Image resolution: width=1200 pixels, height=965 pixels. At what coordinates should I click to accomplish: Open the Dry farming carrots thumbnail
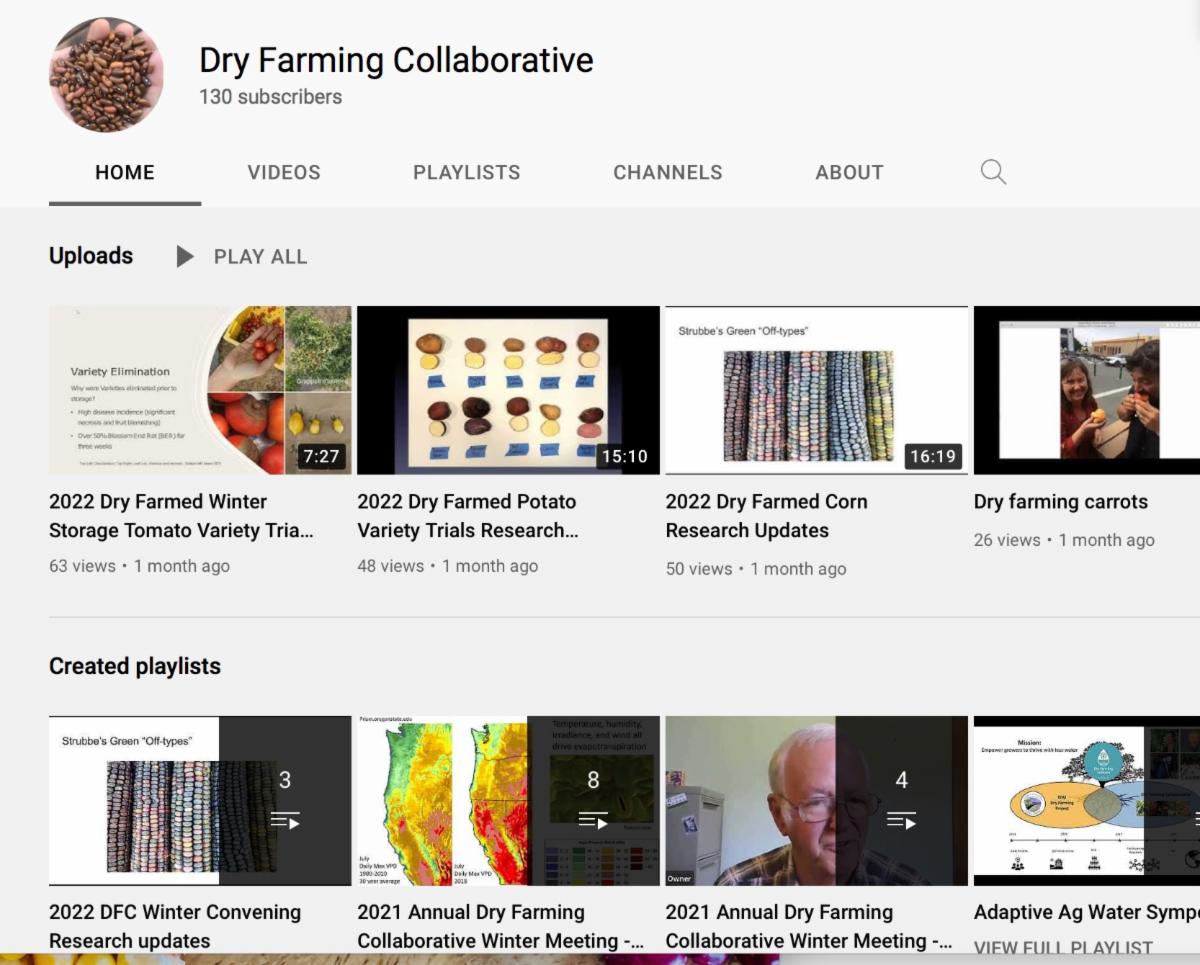coord(1086,390)
